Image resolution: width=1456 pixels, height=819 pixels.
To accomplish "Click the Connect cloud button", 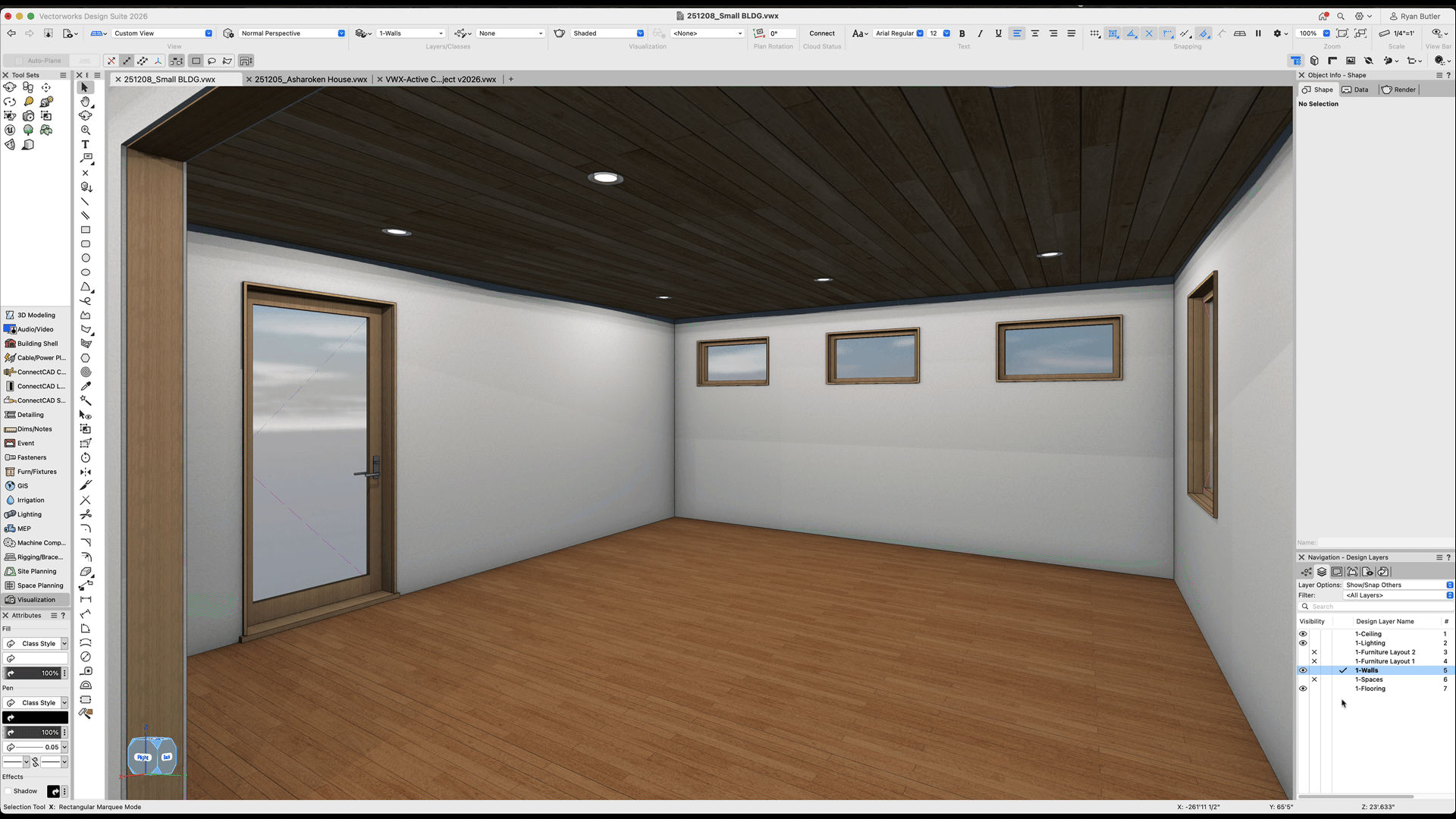I will click(821, 33).
